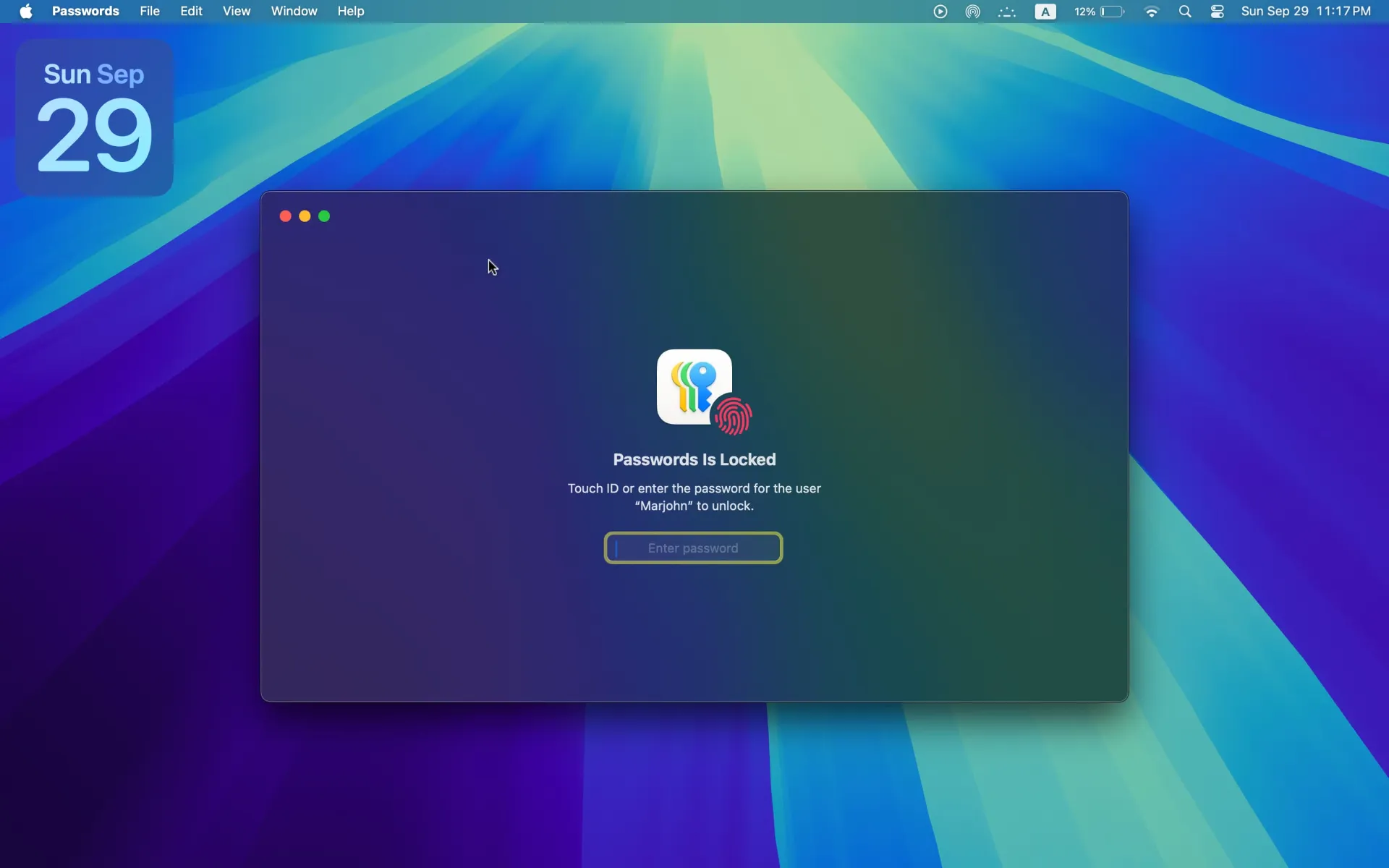The height and width of the screenshot is (868, 1389).
Task: Open the Now Playing menu bar icon
Action: tap(940, 12)
